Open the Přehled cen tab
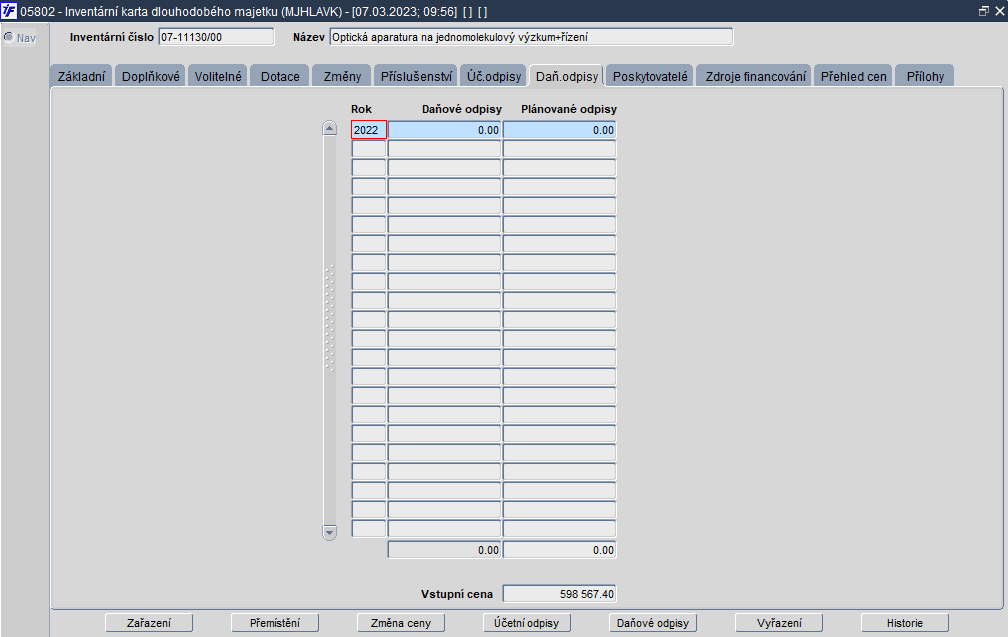This screenshot has height=637, width=1008. click(x=853, y=76)
